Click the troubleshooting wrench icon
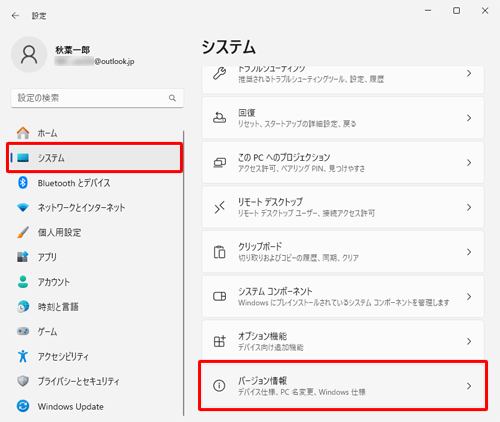 219,73
